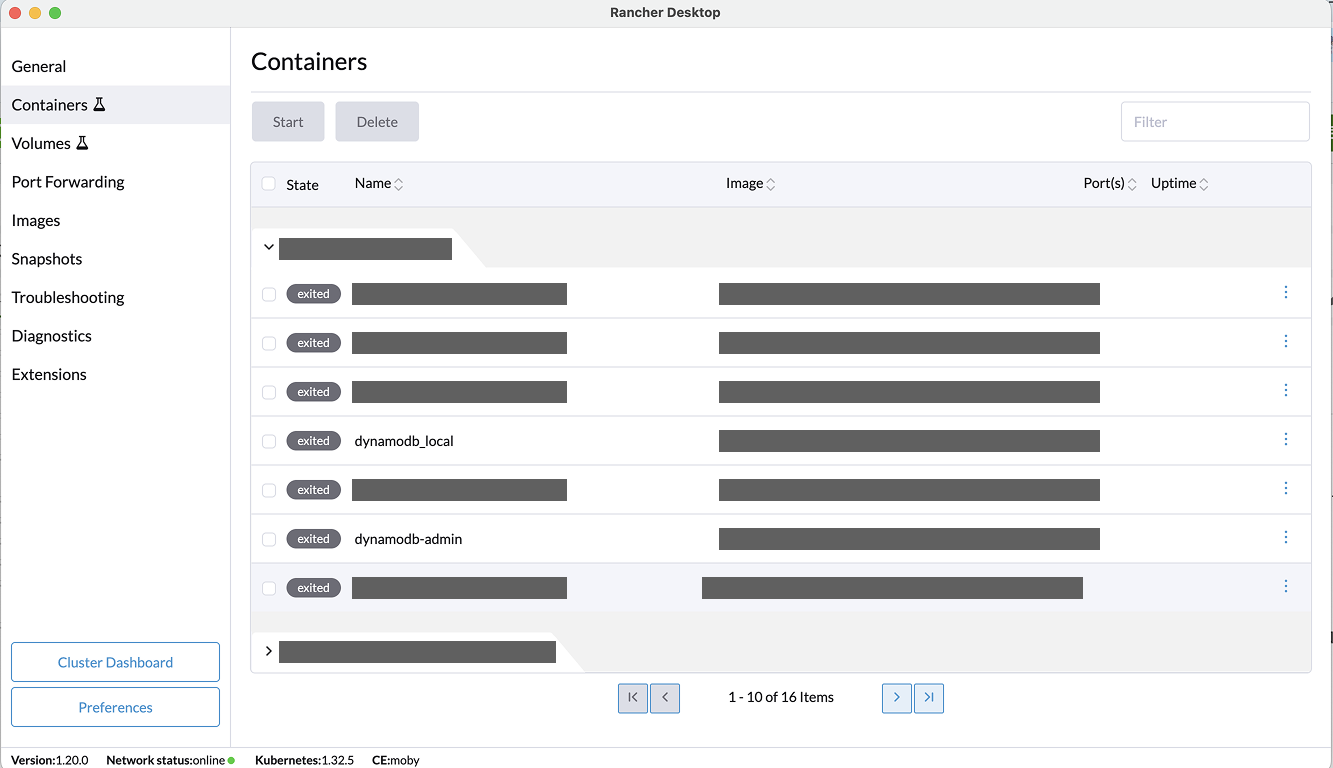Screen dimensions: 1333x768
Task: Go to the first page of containers
Action: [633, 698]
